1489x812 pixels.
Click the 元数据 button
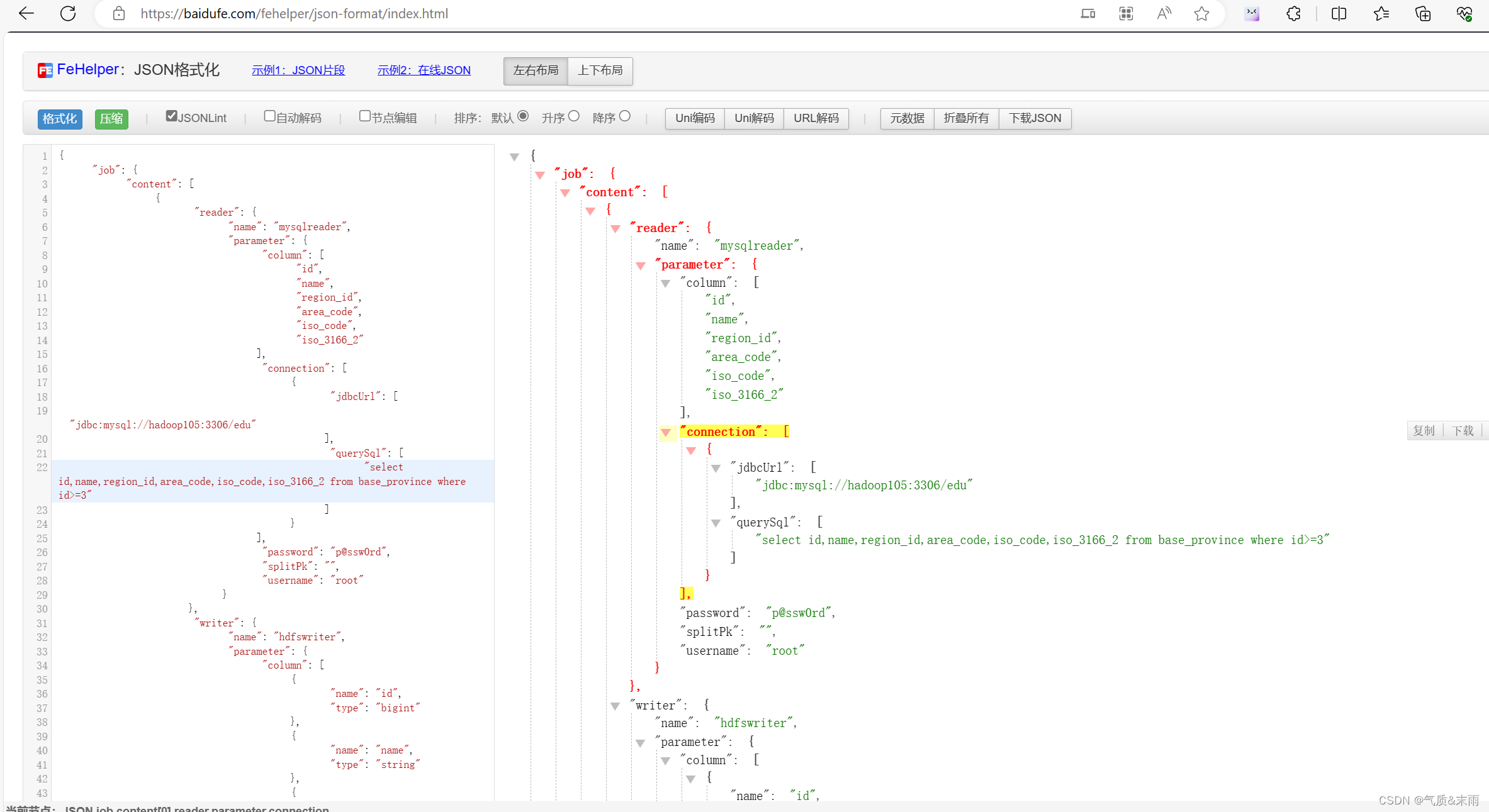pos(907,118)
